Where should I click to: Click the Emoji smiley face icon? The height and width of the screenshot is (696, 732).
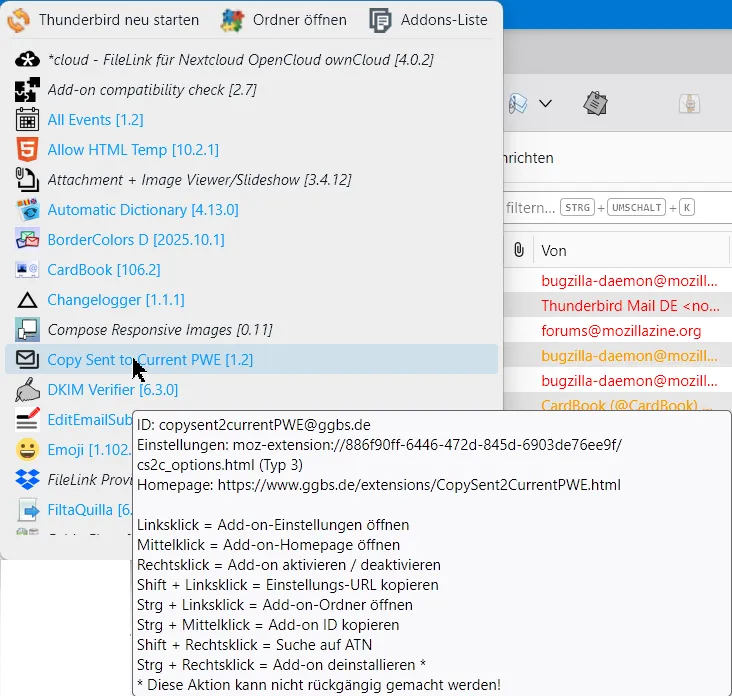click(27, 450)
